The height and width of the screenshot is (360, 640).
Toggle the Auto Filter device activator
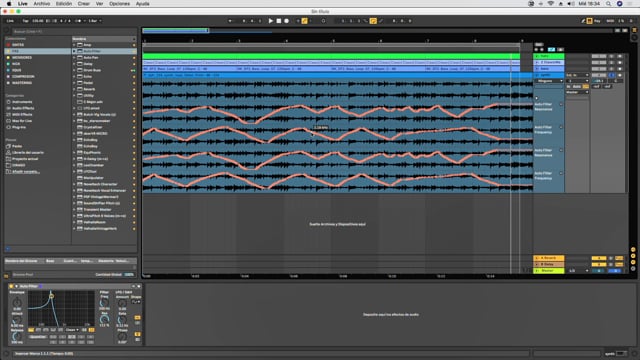coord(11,287)
